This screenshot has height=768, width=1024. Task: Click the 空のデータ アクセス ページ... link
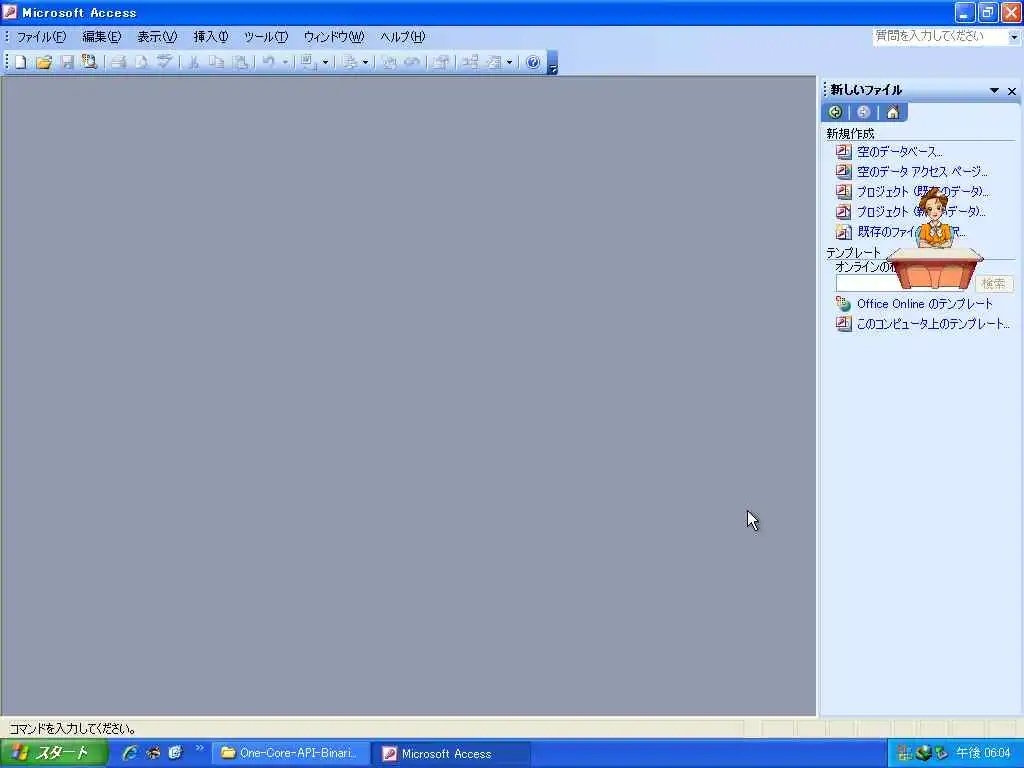tap(921, 172)
